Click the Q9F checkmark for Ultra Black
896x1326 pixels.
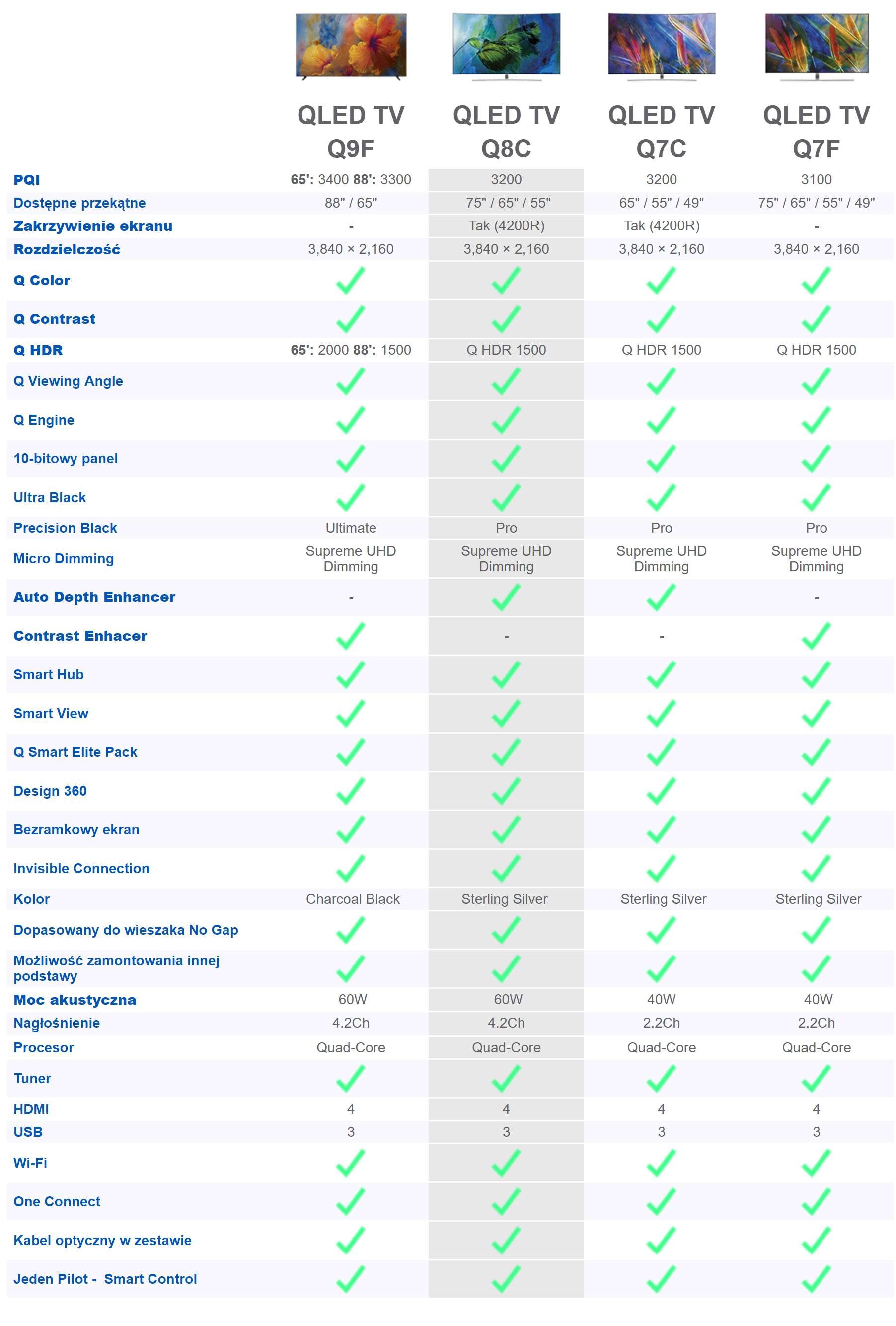[351, 498]
